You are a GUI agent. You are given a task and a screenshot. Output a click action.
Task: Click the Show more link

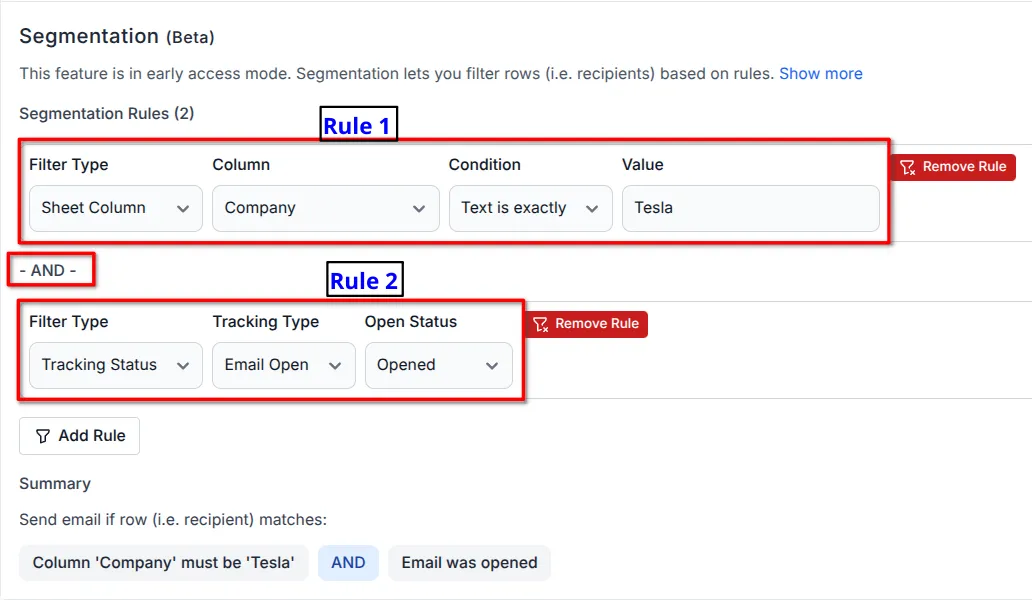(x=821, y=73)
